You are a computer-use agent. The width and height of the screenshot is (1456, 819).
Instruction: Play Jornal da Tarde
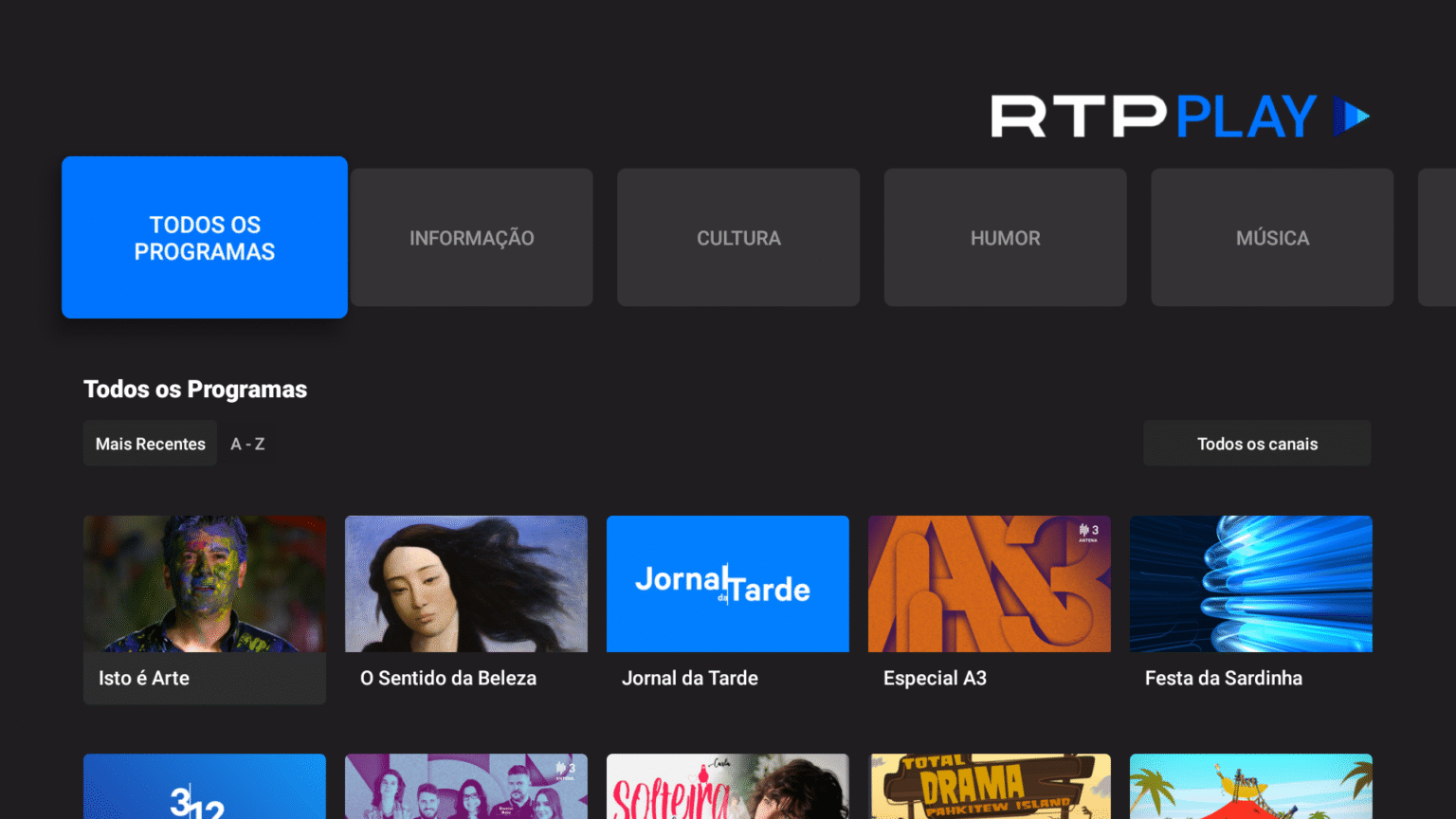(727, 583)
